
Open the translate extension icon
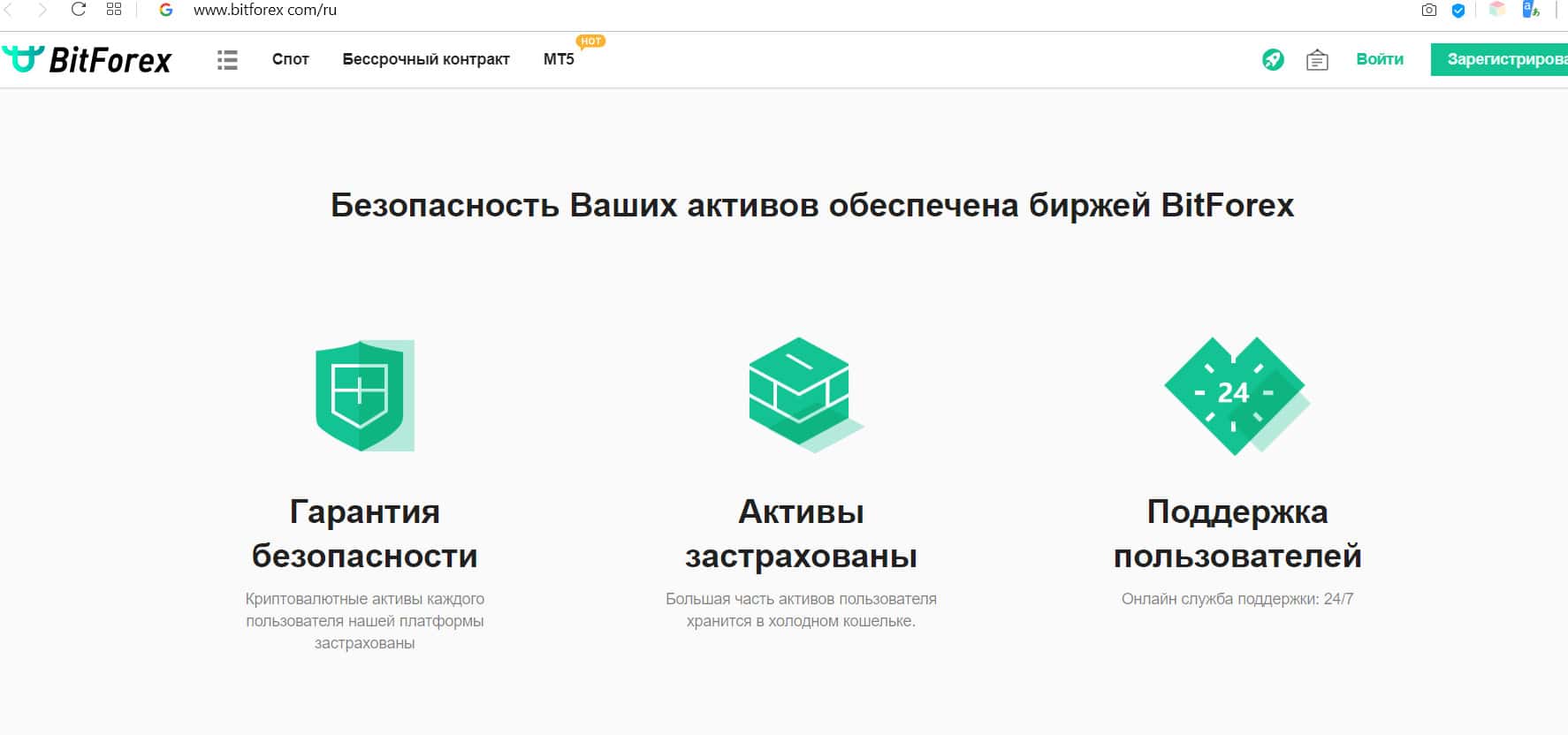click(1531, 10)
